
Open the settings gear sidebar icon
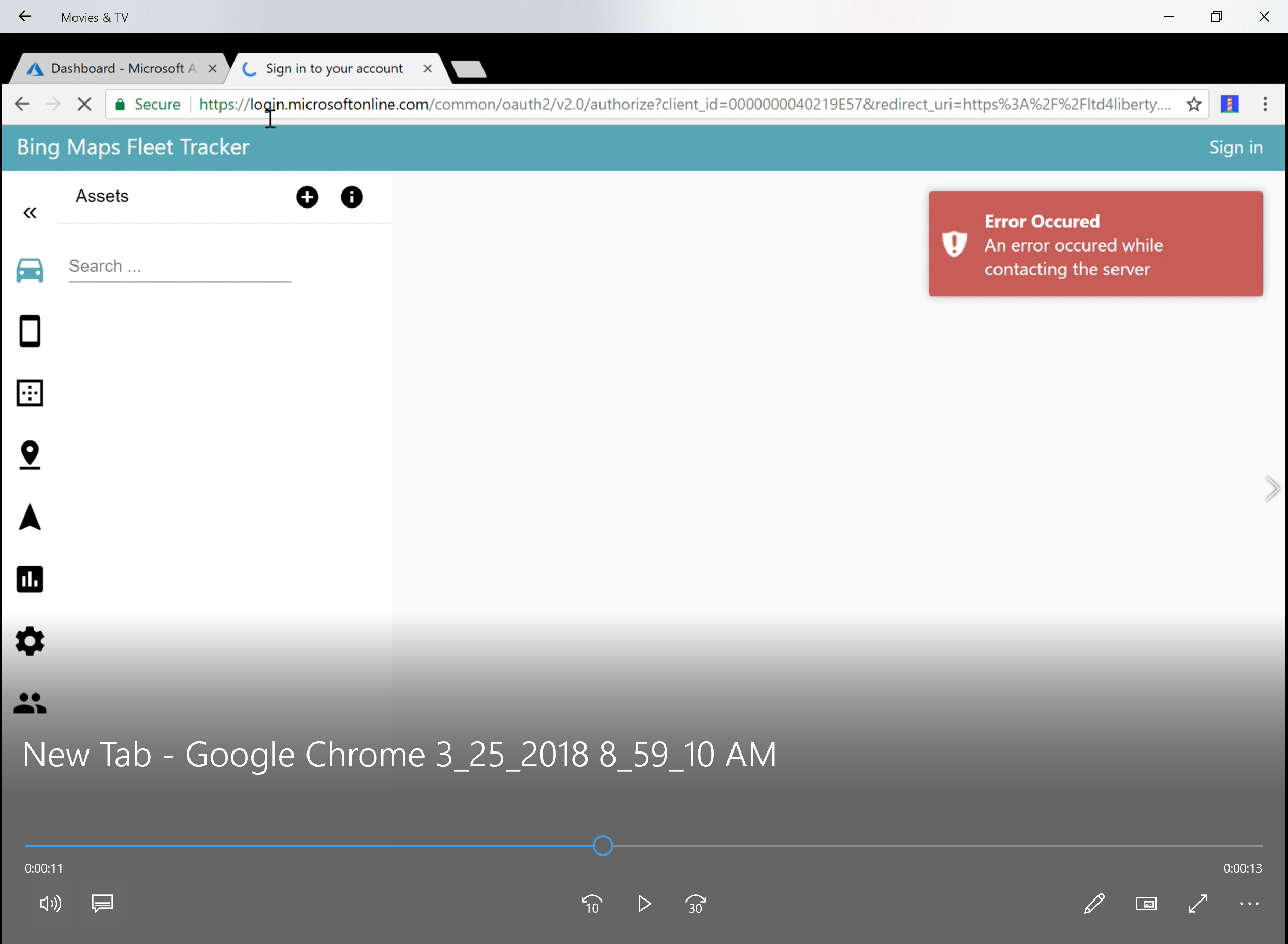tap(30, 641)
